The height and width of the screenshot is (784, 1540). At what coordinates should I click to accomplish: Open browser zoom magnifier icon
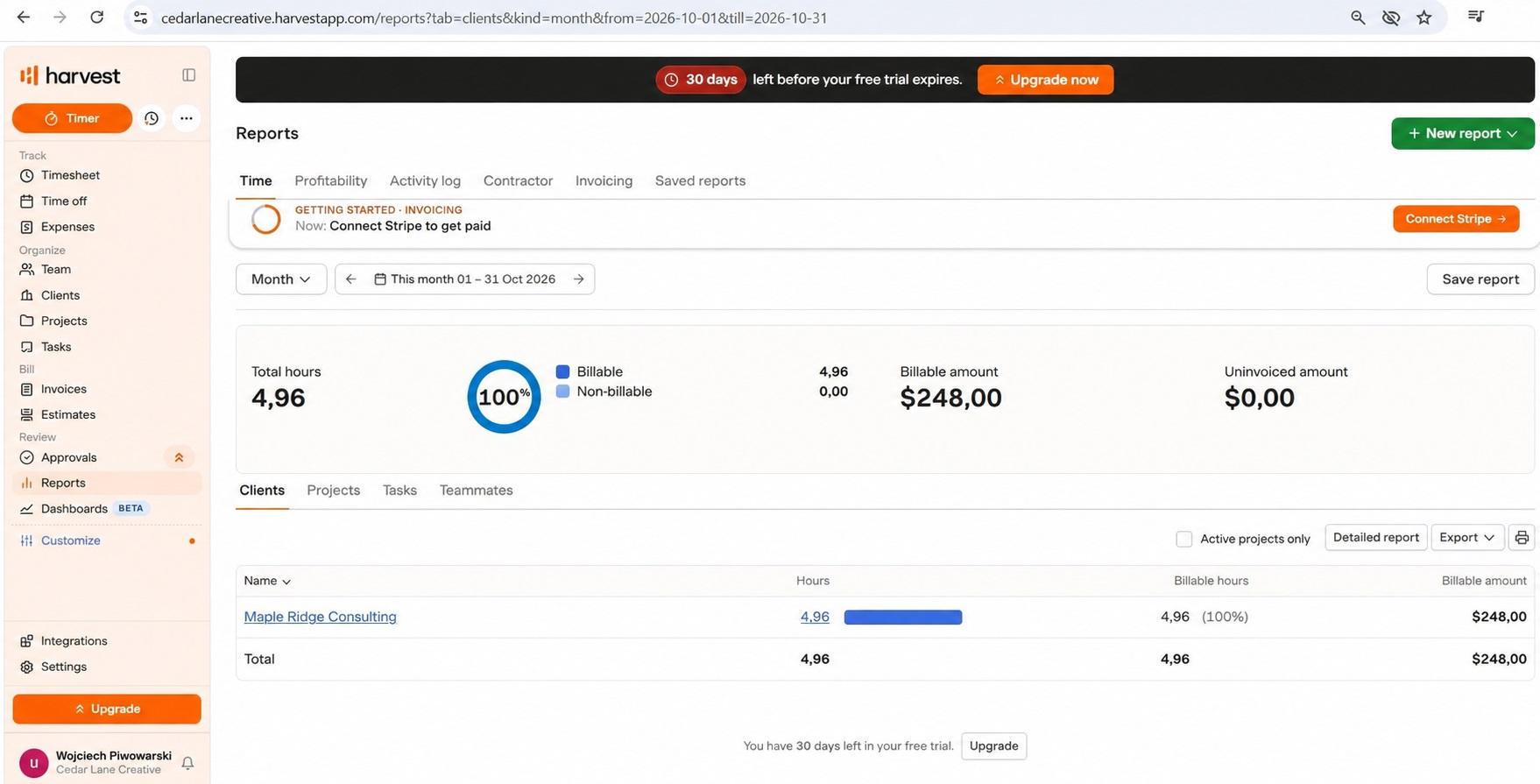coord(1358,18)
